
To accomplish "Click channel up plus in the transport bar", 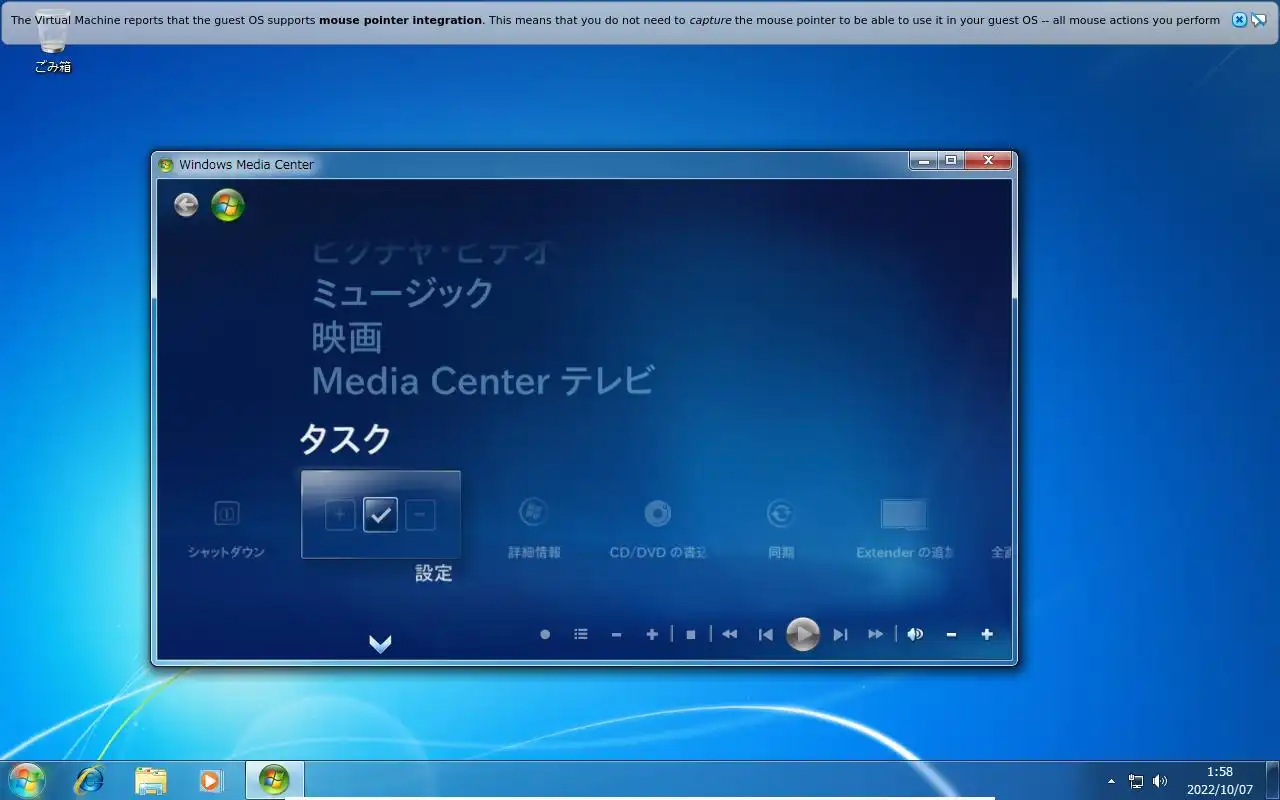I will [652, 634].
